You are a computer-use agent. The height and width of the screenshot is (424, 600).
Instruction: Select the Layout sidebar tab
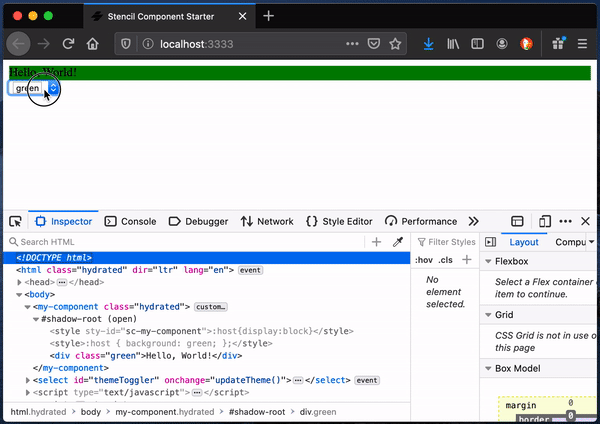click(524, 242)
